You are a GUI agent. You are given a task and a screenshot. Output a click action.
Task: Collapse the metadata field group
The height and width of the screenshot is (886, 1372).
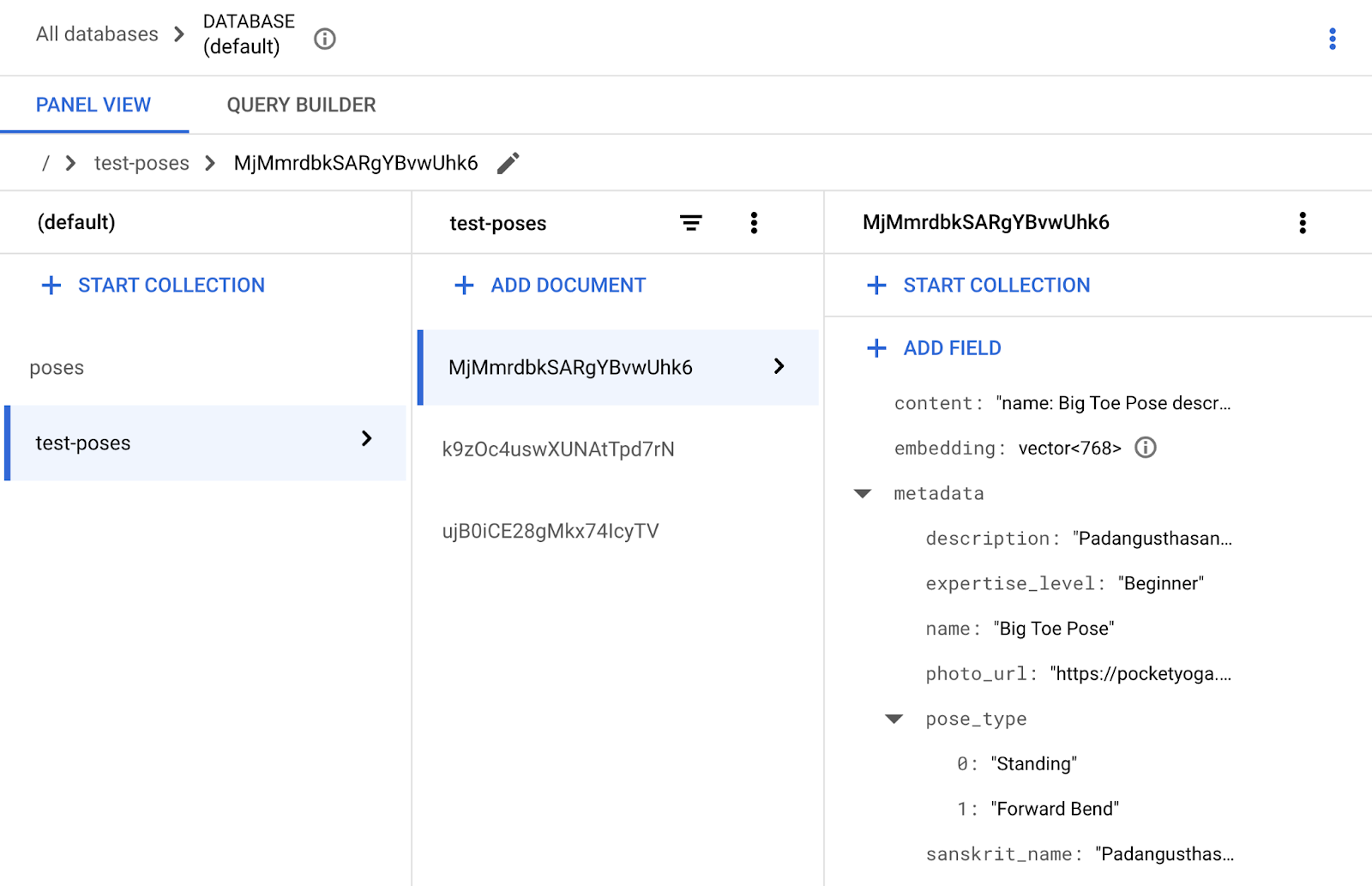[x=861, y=492]
